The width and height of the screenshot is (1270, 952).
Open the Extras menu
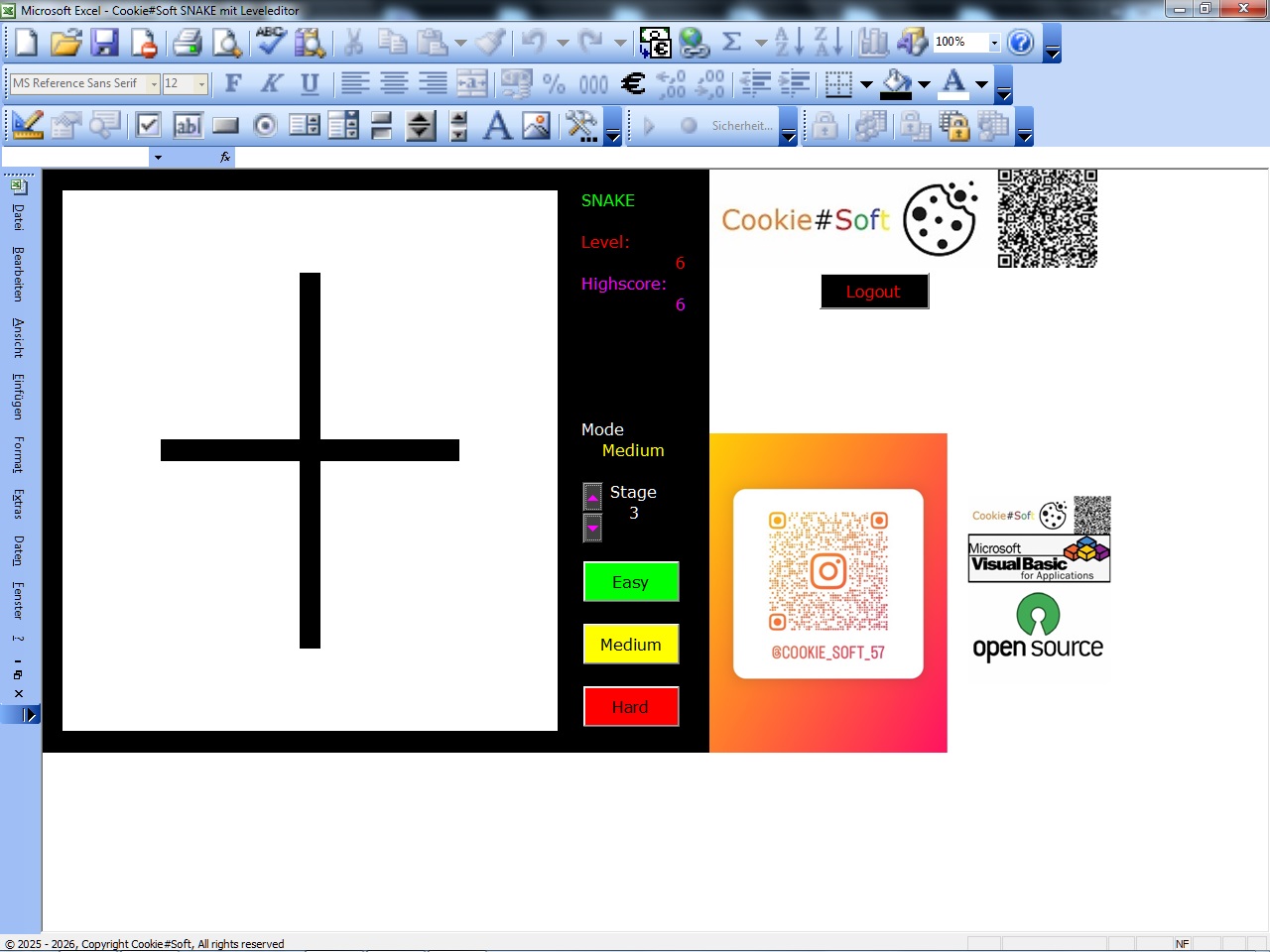[x=18, y=505]
